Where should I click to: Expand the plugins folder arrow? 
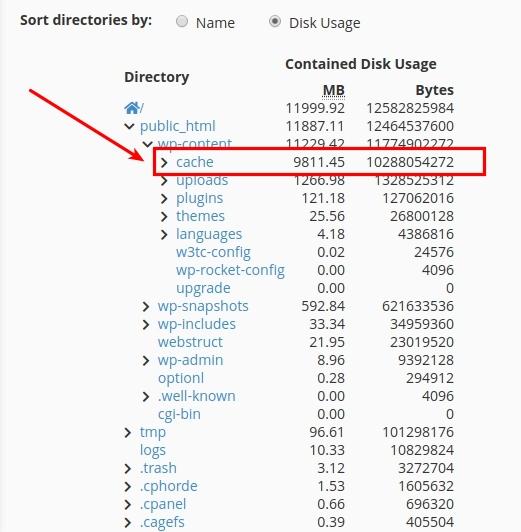coord(164,198)
